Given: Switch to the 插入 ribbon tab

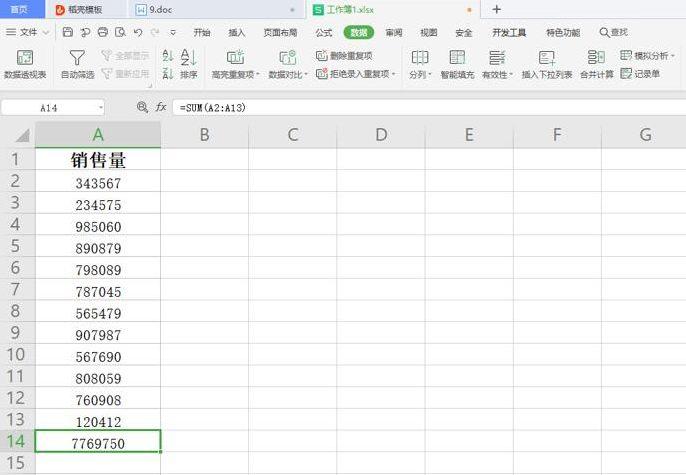Looking at the screenshot, I should coord(237,32).
